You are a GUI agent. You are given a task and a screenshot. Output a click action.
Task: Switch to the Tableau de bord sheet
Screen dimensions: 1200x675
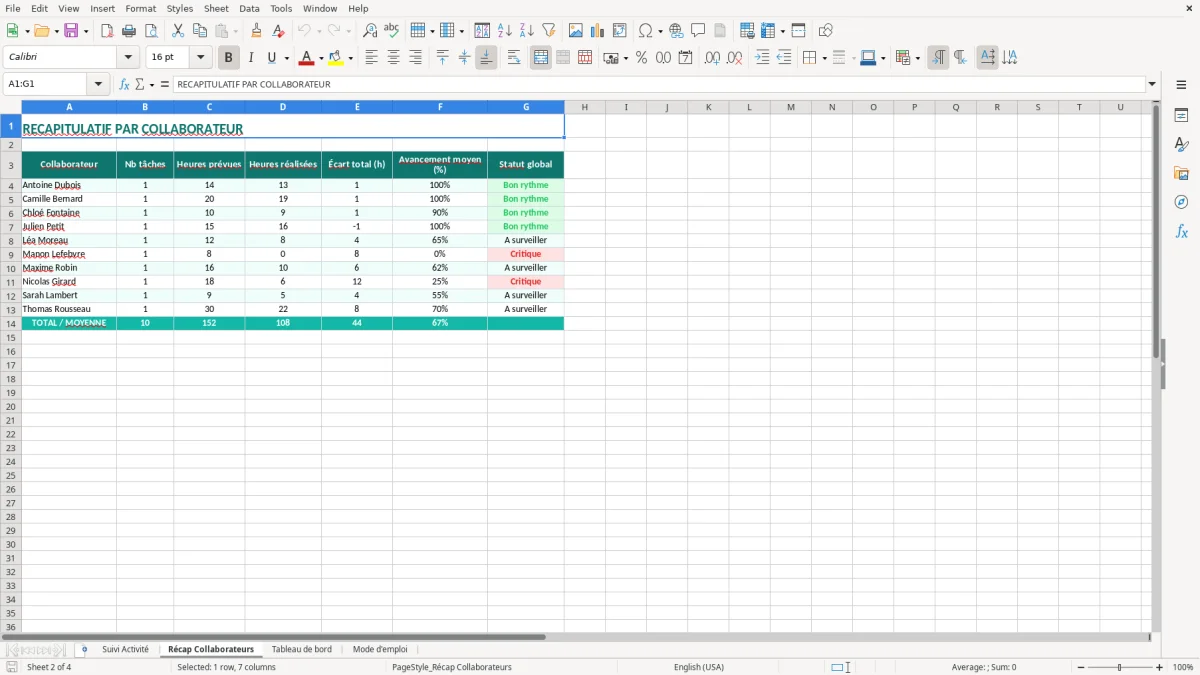(301, 649)
